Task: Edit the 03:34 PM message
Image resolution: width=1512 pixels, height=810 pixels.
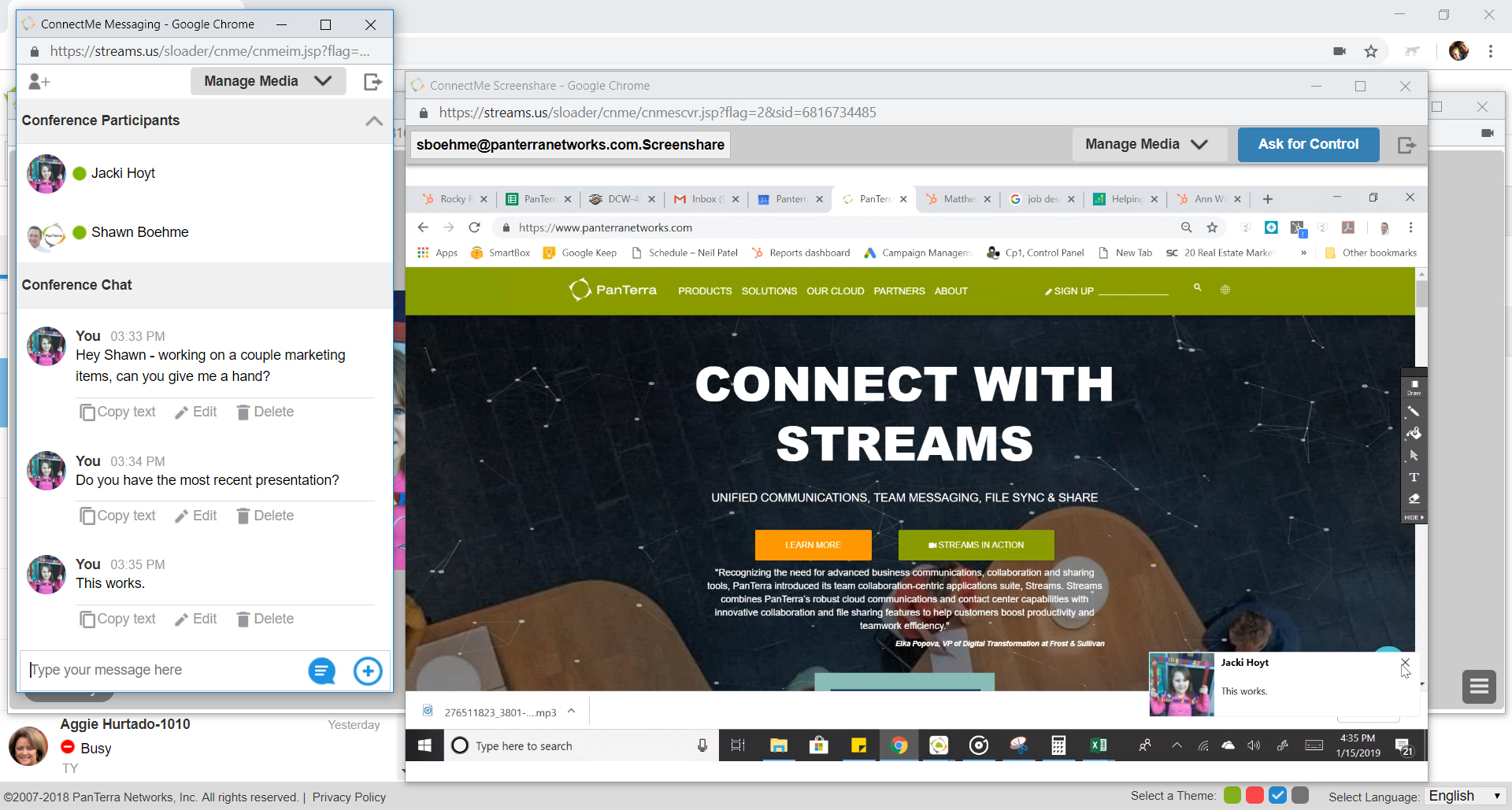Action: (195, 516)
